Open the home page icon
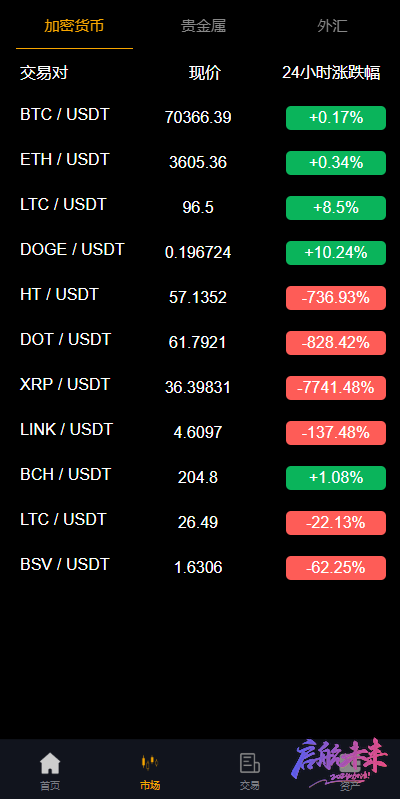The width and height of the screenshot is (400, 799). point(50,763)
